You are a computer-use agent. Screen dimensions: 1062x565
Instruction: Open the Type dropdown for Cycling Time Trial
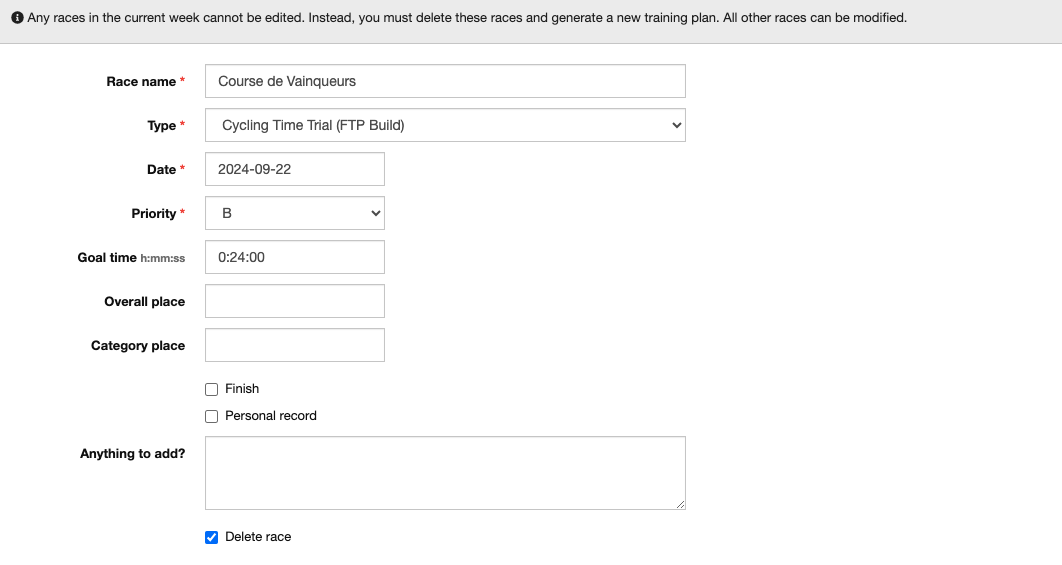445,125
